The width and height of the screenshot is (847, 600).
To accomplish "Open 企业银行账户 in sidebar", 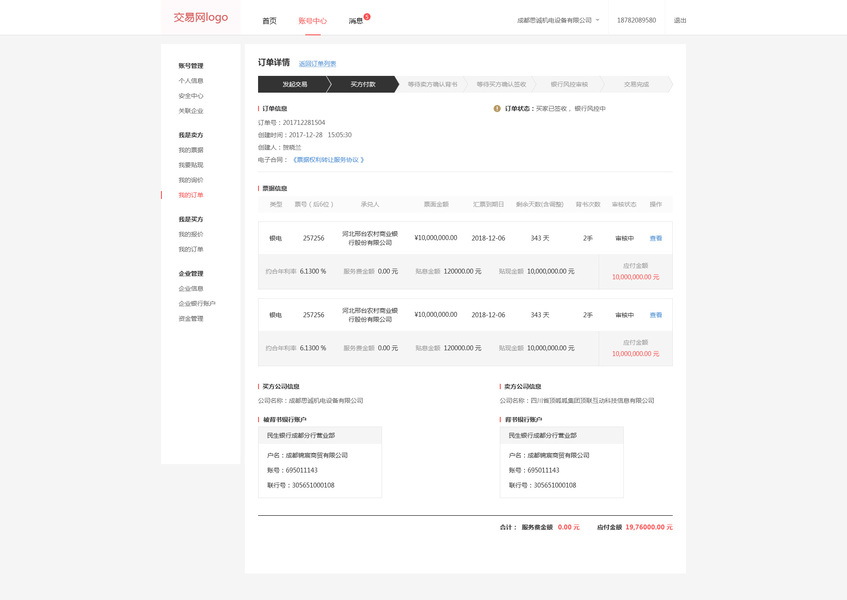I will [197, 304].
